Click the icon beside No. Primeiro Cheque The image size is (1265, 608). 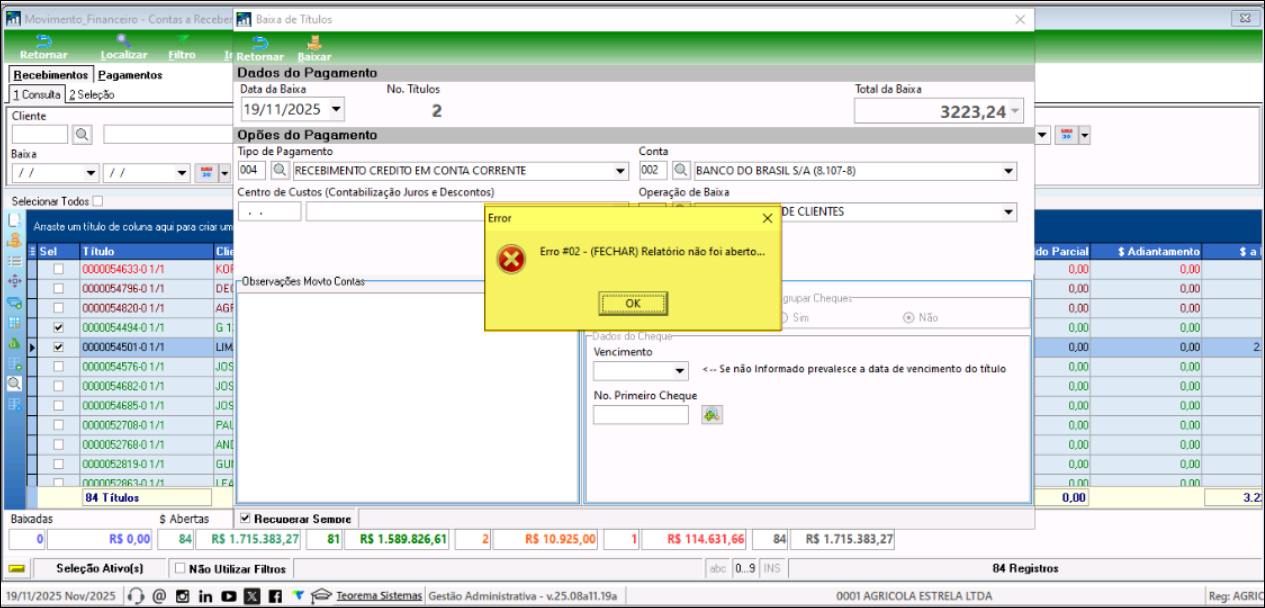pyautogui.click(x=711, y=414)
